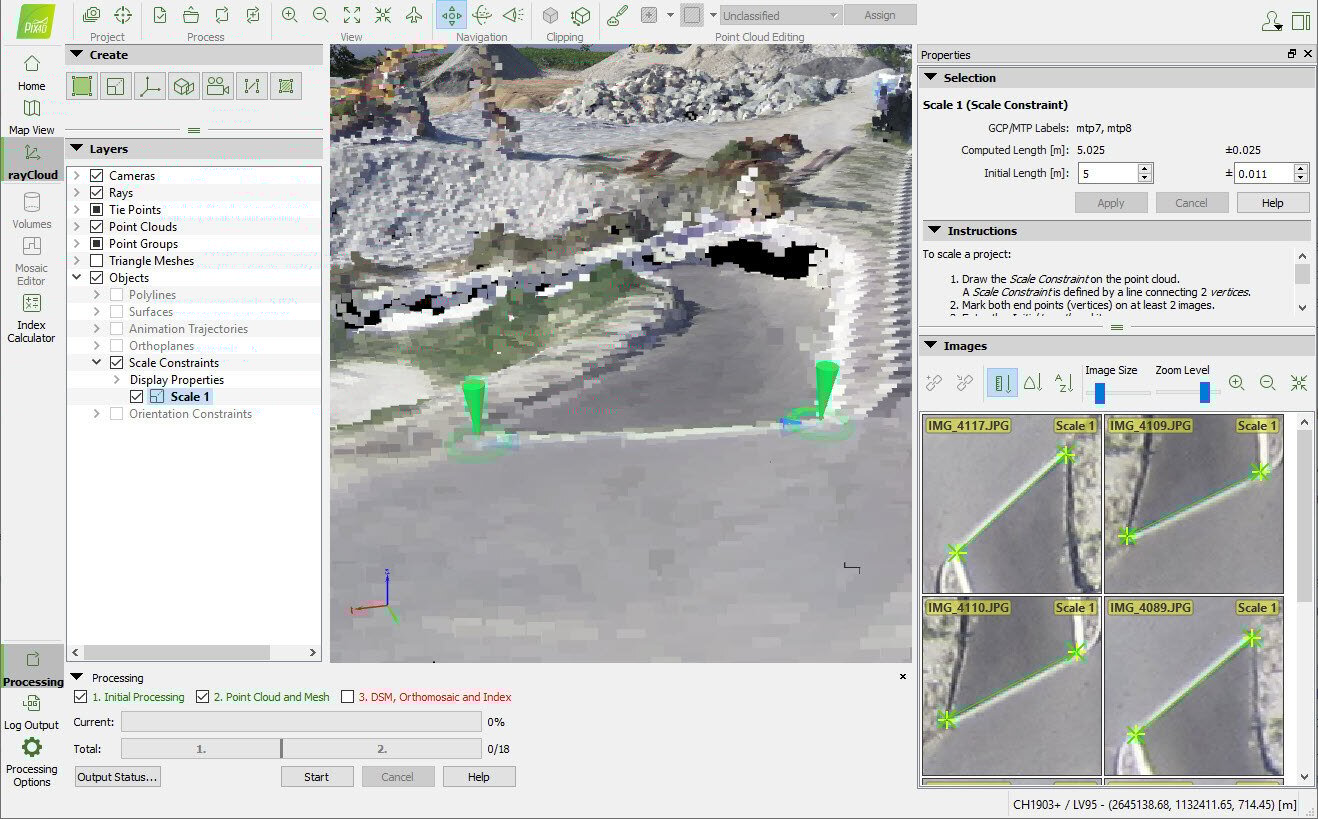The height and width of the screenshot is (819, 1318).
Task: Enable step 3 DSM, Orthomosaic and Index
Action: coord(348,697)
